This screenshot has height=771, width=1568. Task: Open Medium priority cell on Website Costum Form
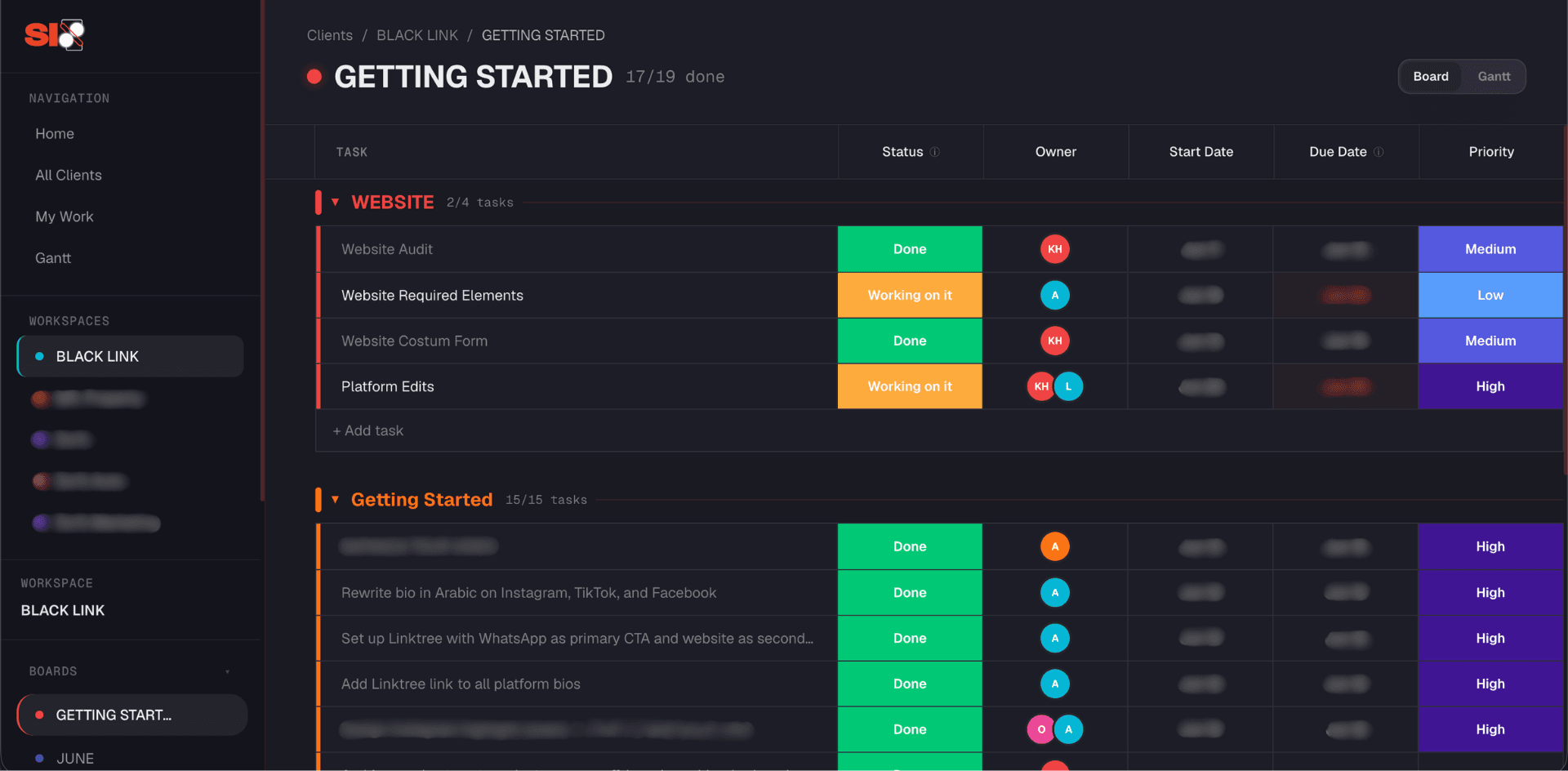click(1490, 341)
